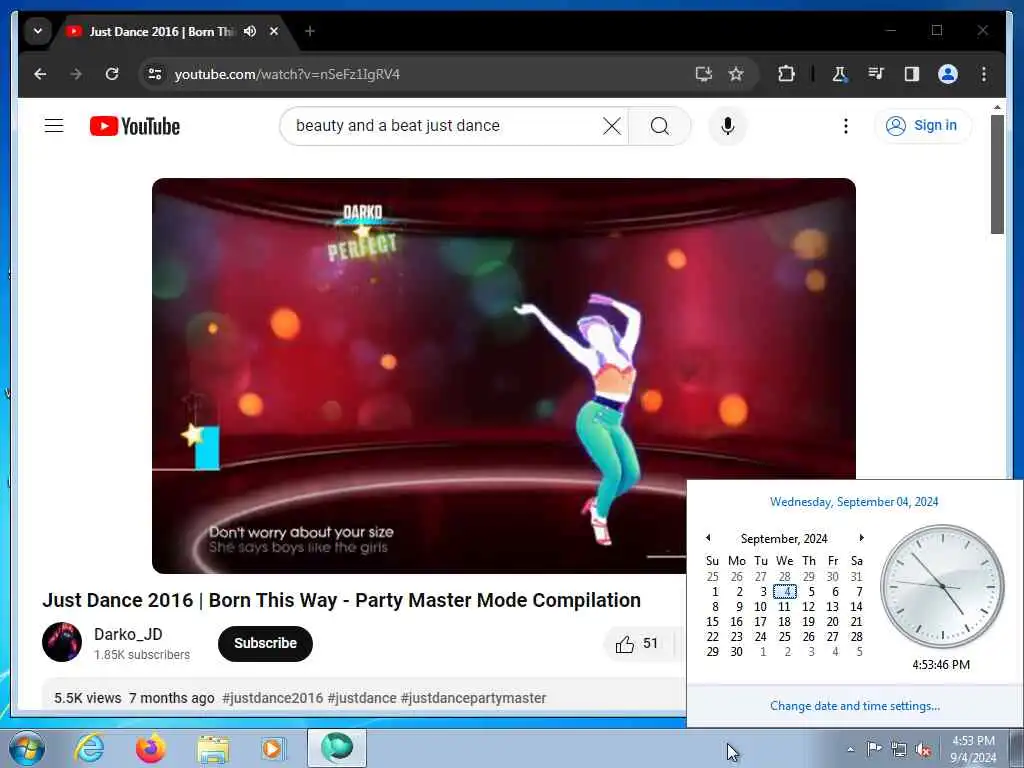1024x768 pixels.
Task: Toggle the browser side panel
Action: [x=912, y=74]
